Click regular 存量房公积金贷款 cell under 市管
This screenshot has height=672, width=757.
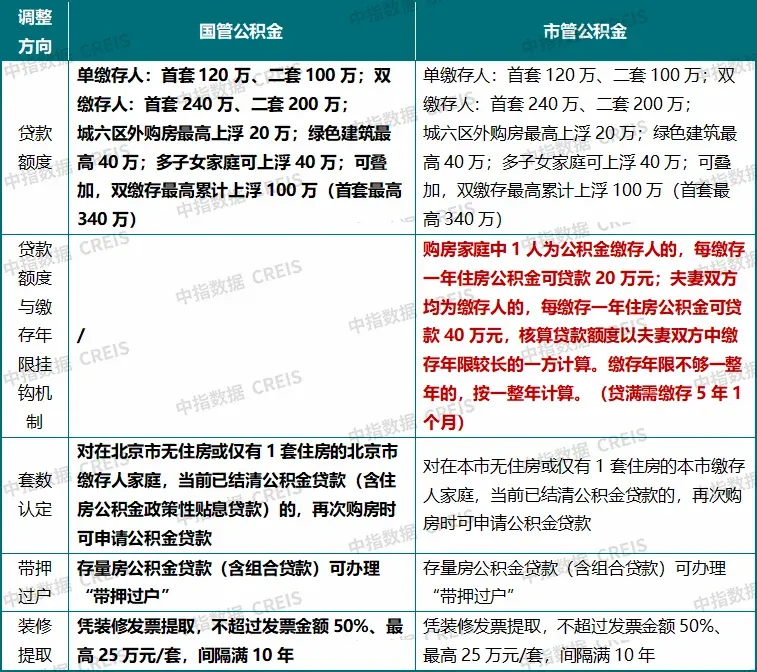coord(585,582)
